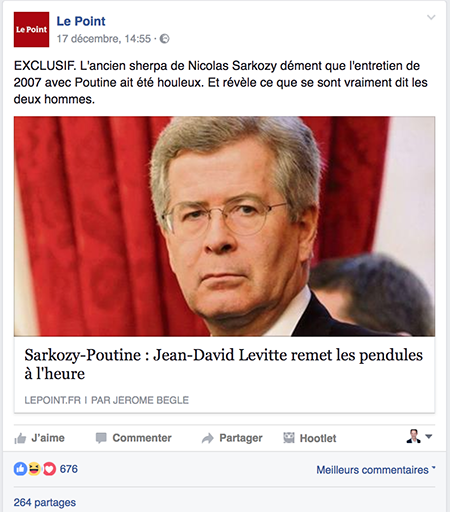Image resolution: width=450 pixels, height=512 pixels.
Task: Open the 676 reactions count
Action: 69,469
